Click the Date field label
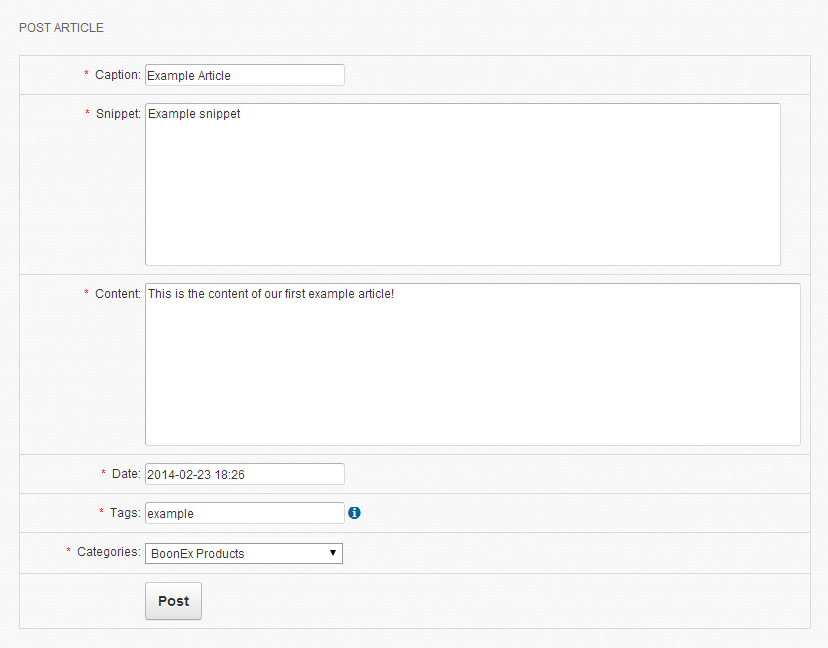Screen dimensions: 828x648 (x=126, y=473)
